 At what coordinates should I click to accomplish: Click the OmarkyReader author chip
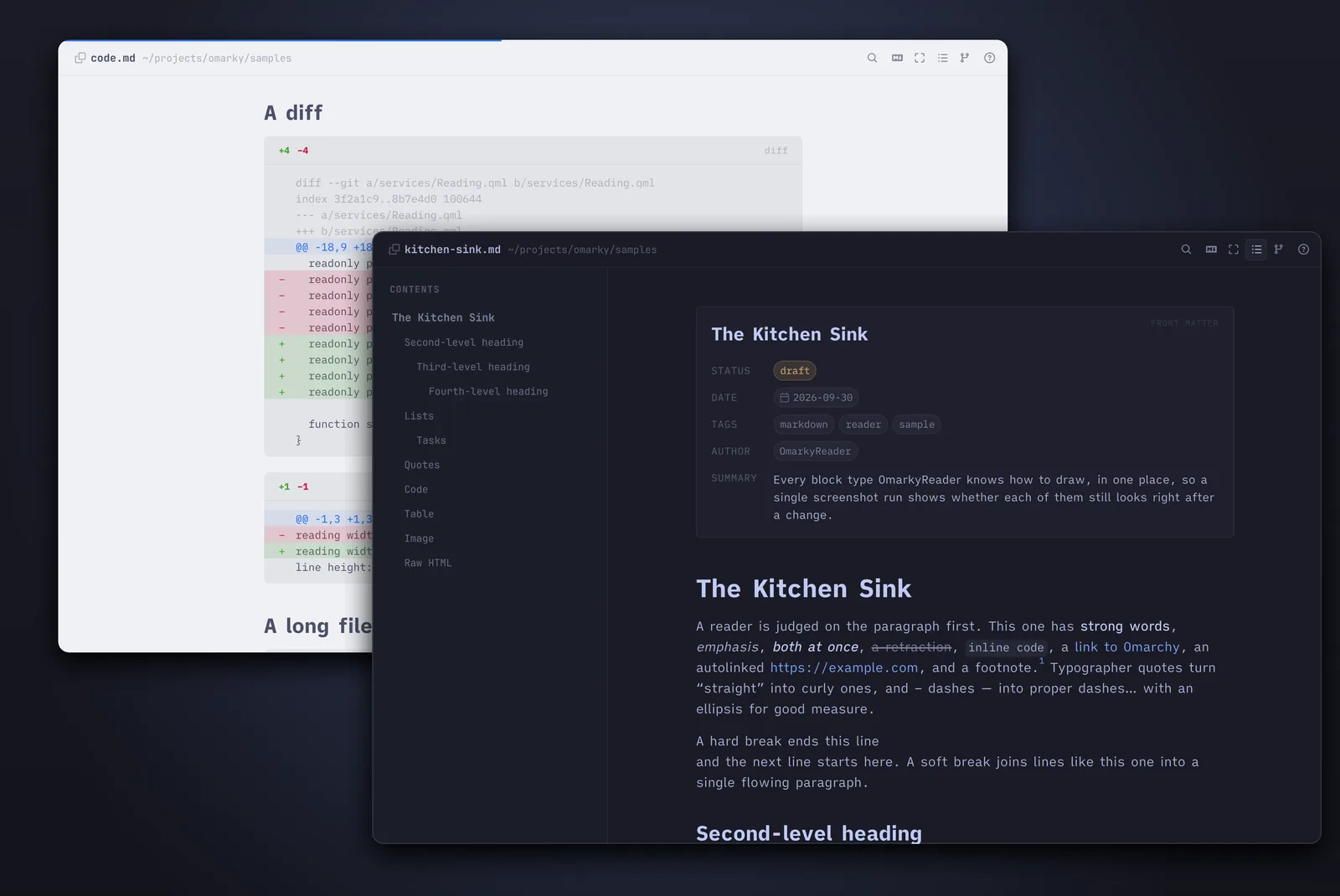click(815, 451)
